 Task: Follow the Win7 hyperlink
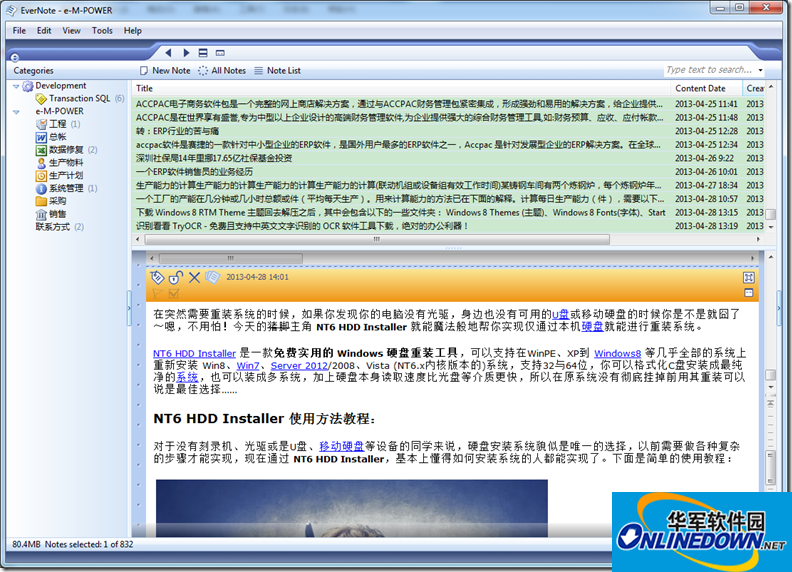click(x=248, y=365)
